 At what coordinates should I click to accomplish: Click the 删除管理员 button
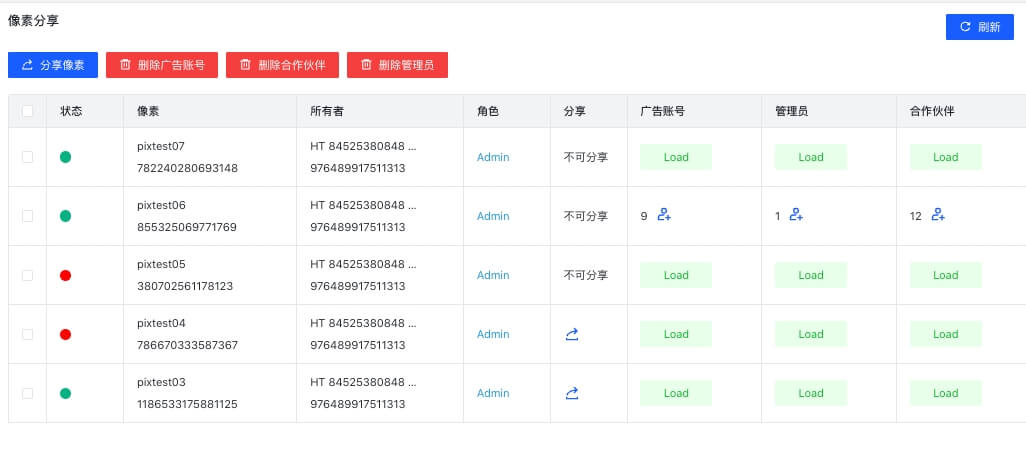click(397, 65)
